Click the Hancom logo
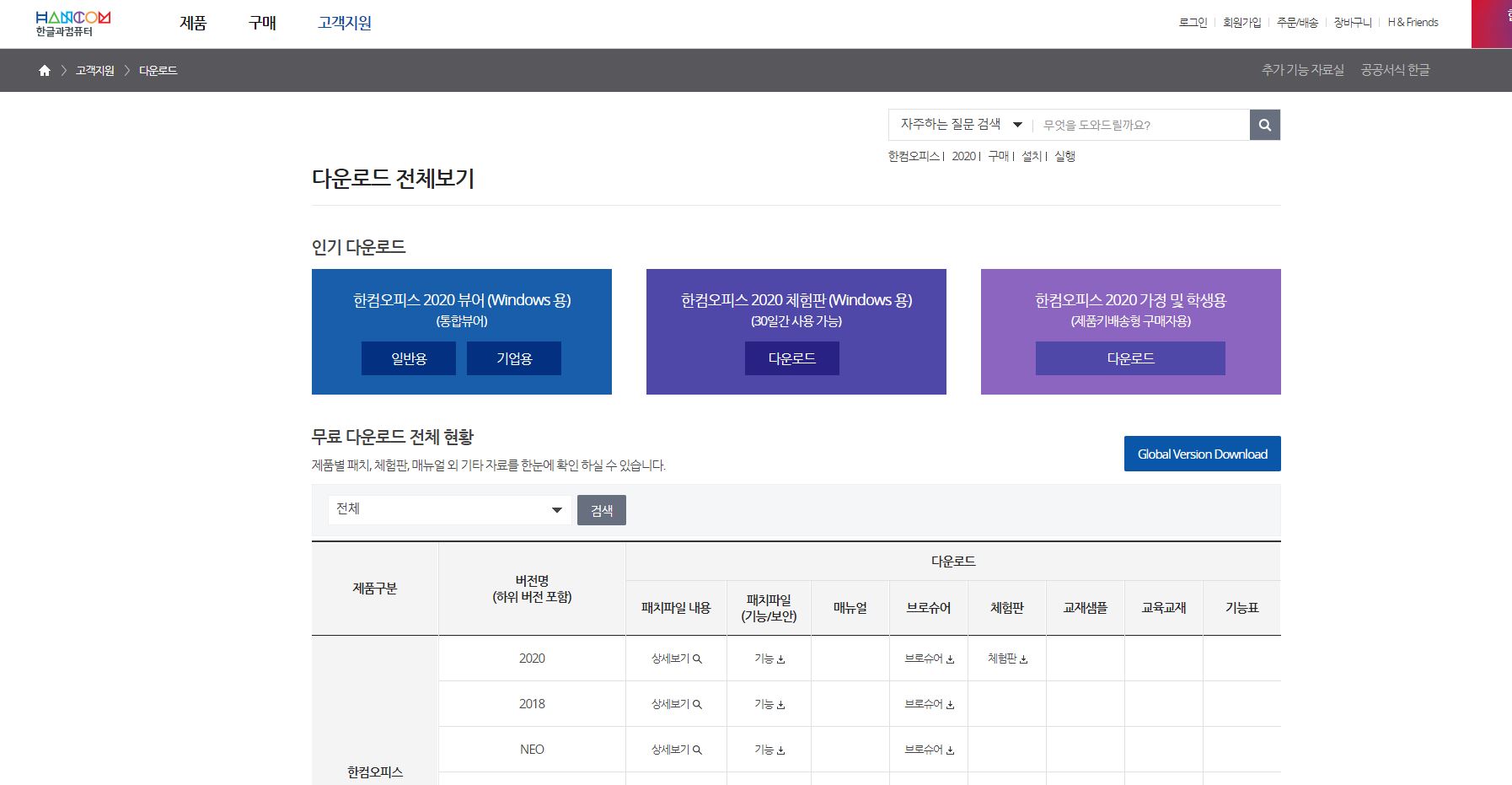 coord(72,24)
